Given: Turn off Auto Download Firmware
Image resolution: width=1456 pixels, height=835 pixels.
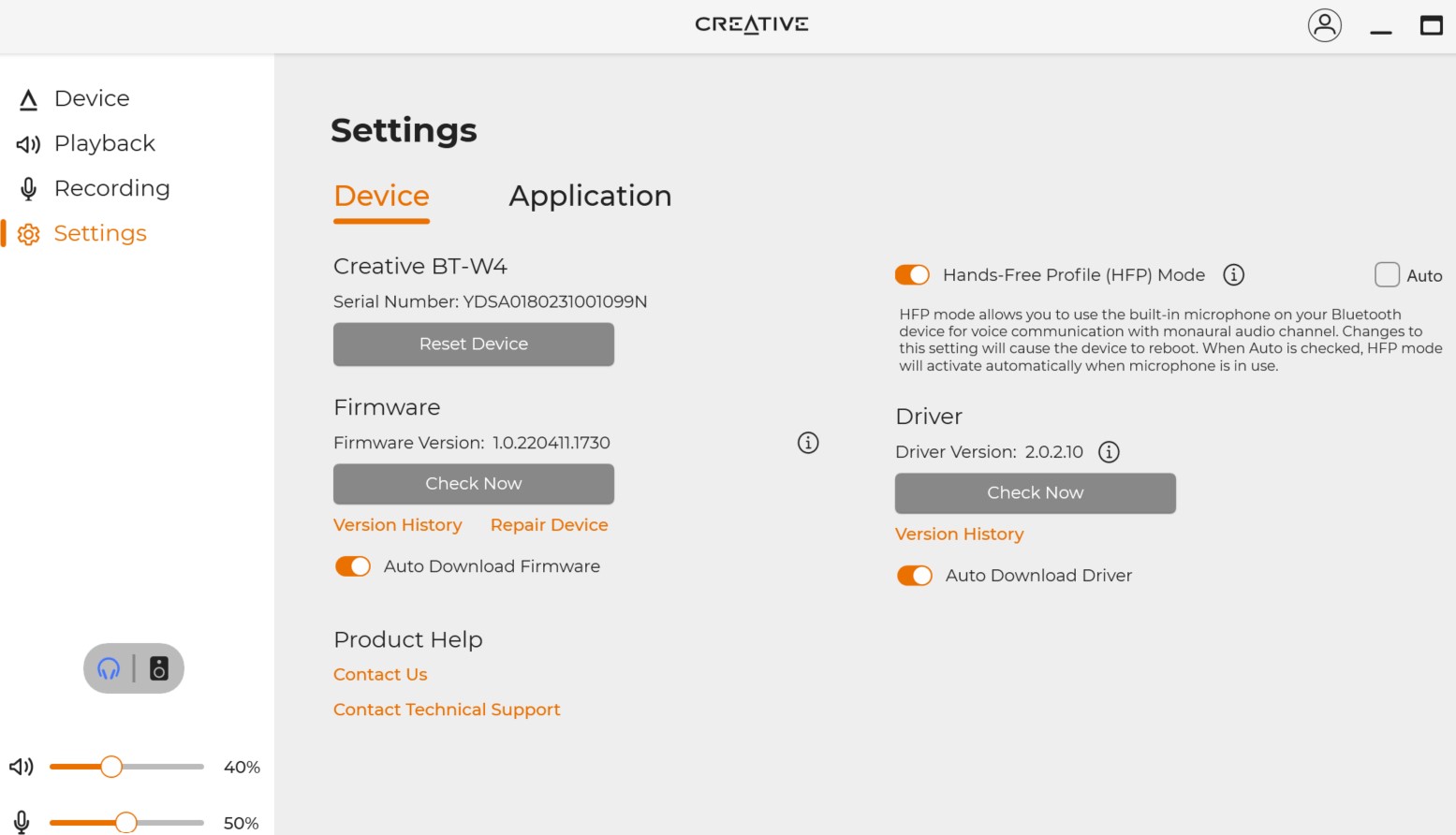Looking at the screenshot, I should coord(353,566).
